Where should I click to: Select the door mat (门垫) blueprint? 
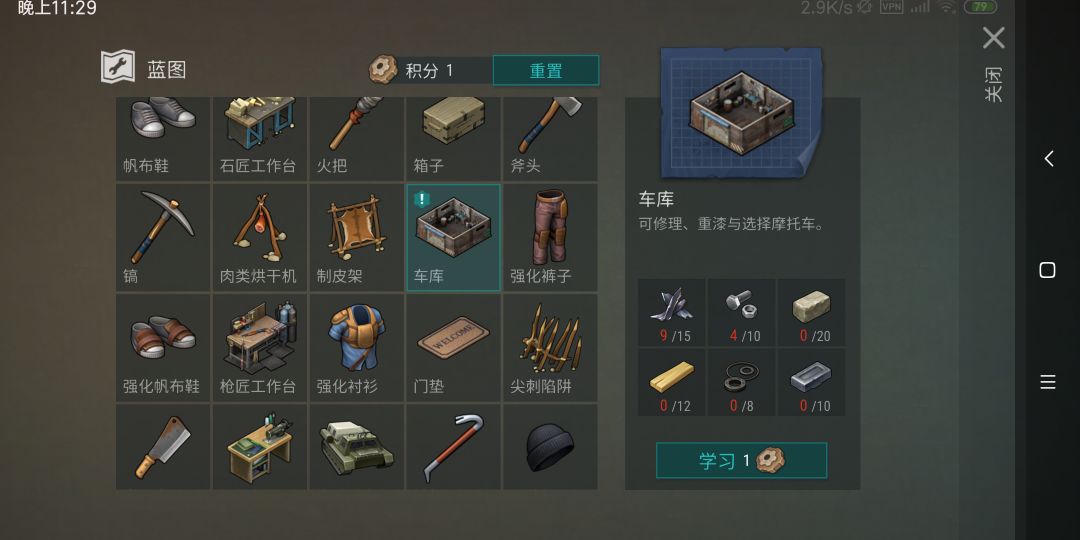point(453,348)
